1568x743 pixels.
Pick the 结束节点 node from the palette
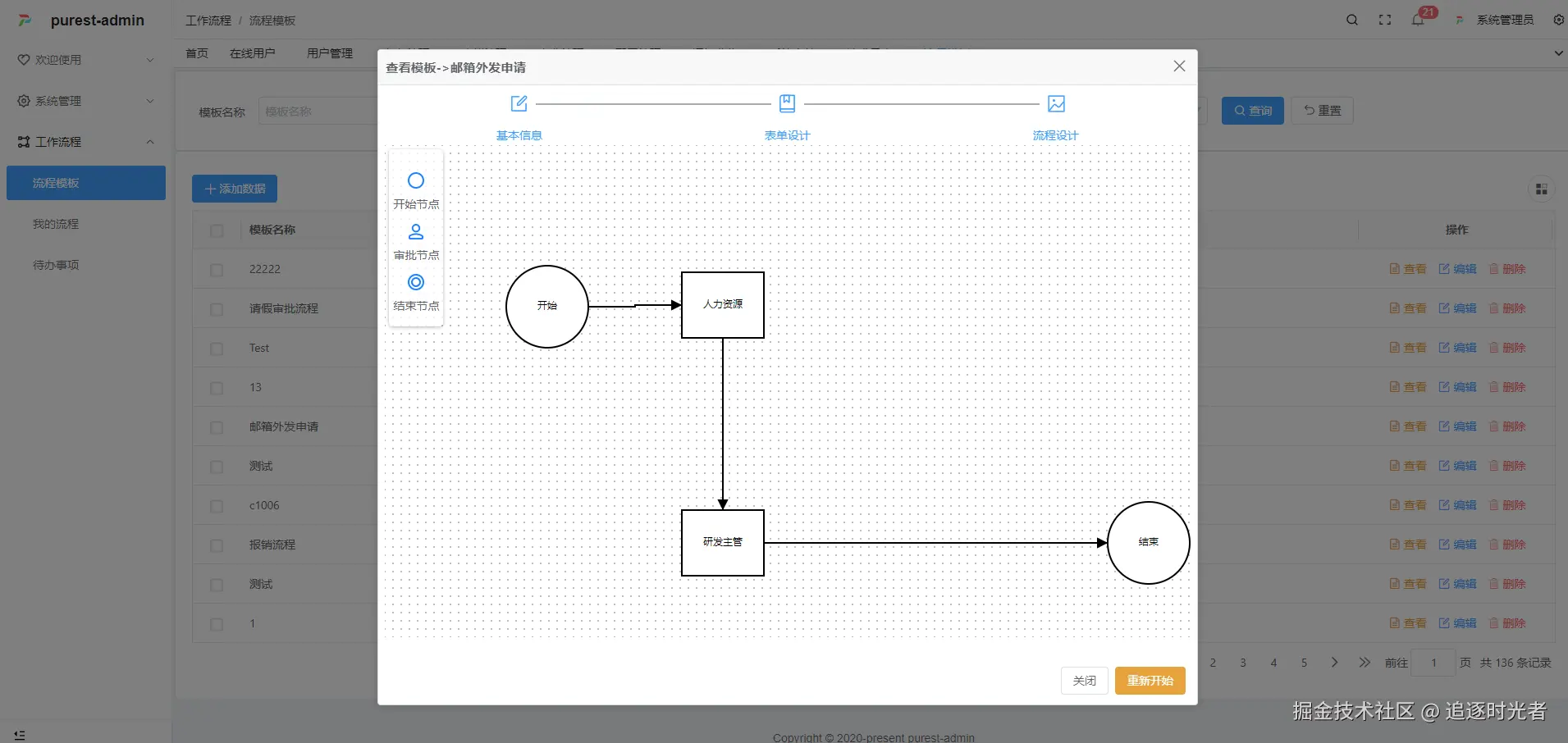[416, 292]
